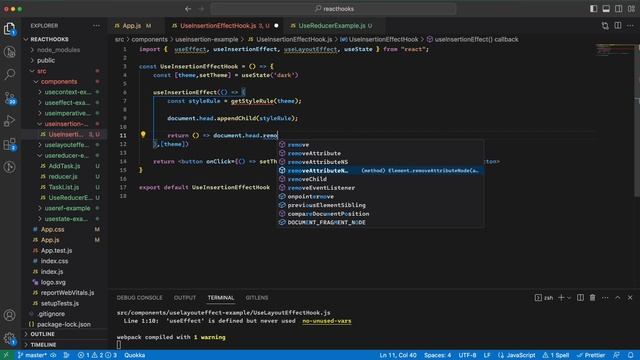Open the Extensions view
This screenshot has width=640, height=360.
pos(9,144)
